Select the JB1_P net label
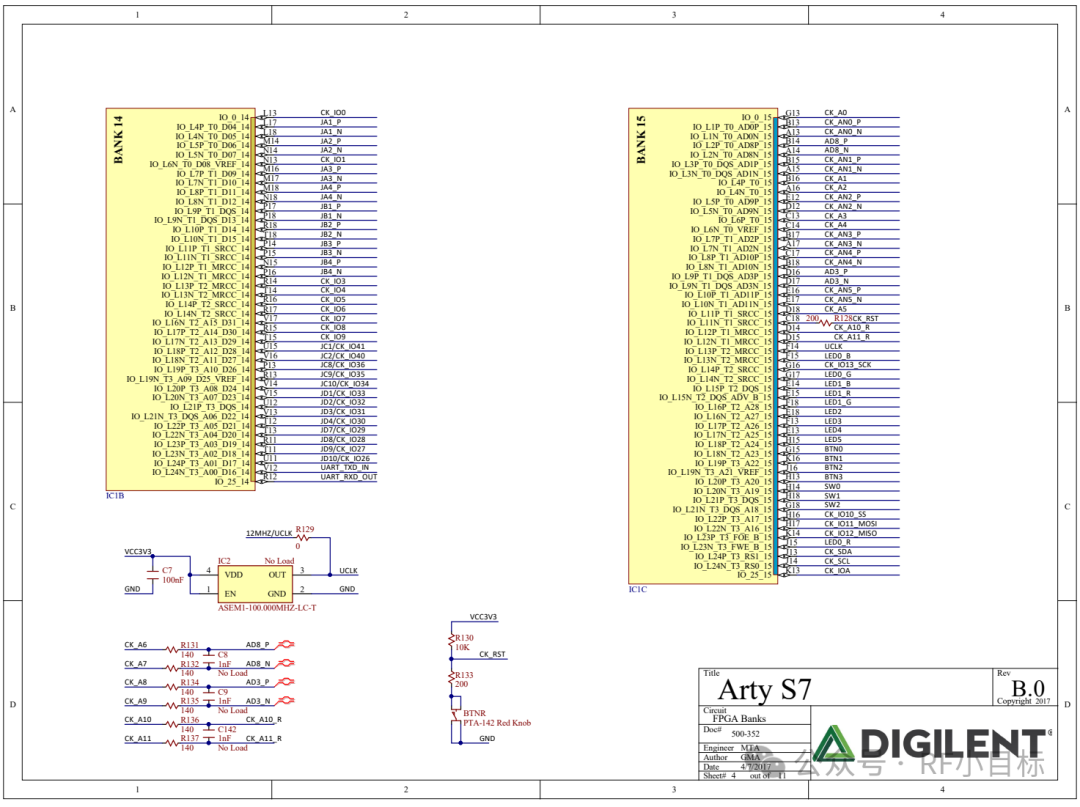The width and height of the screenshot is (1080, 807). (331, 206)
